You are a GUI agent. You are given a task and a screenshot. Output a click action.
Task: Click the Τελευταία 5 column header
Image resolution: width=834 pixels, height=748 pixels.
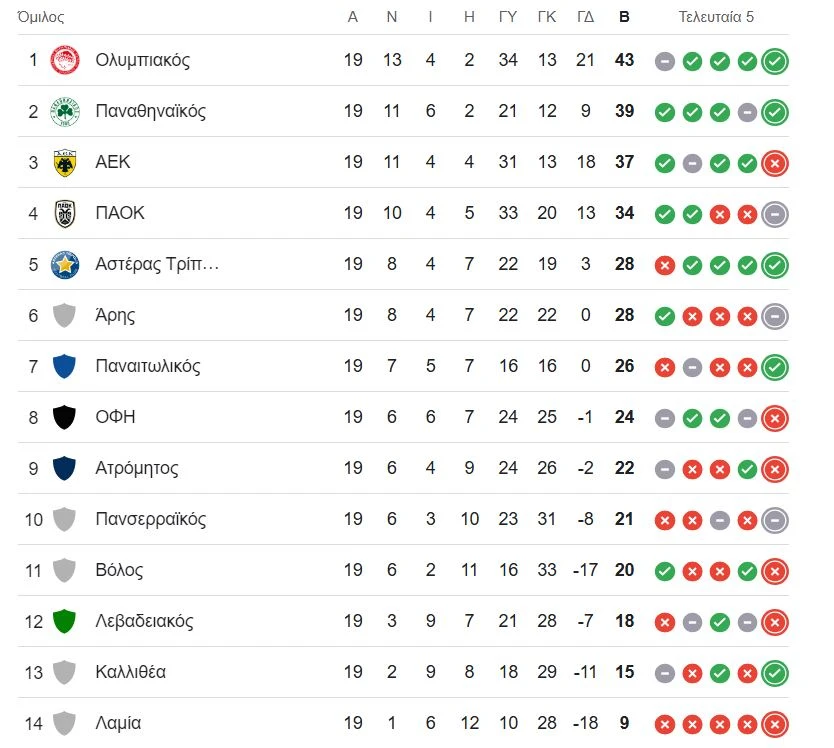[x=716, y=17]
